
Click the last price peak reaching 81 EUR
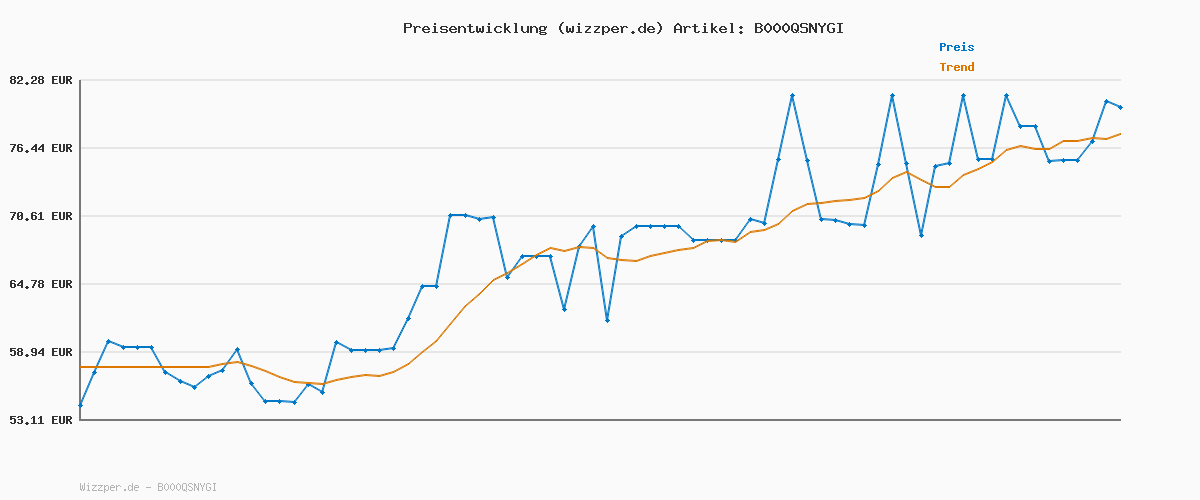[x=1006, y=95]
